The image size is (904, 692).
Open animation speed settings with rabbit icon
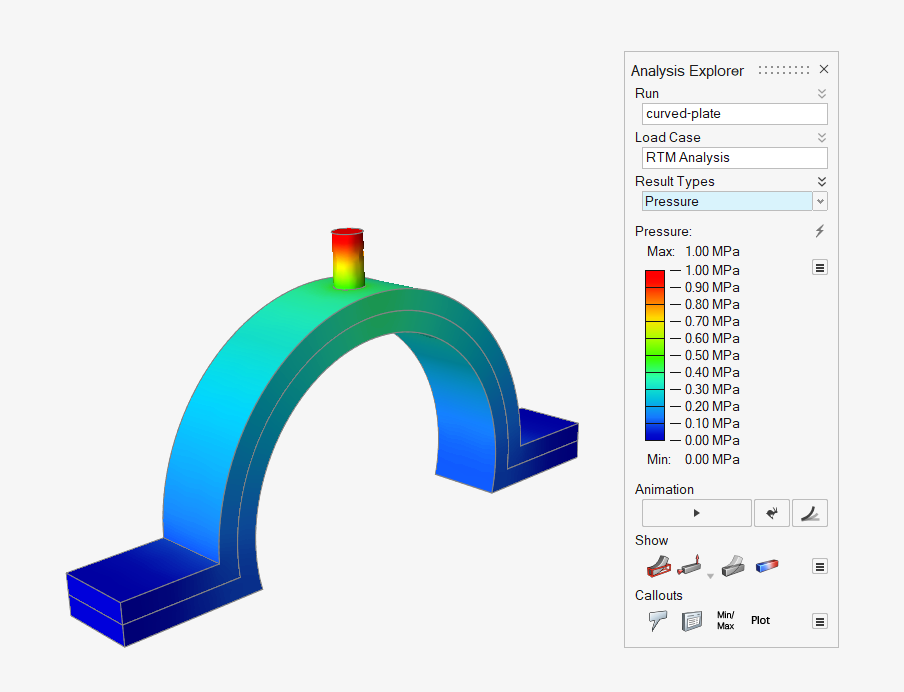click(771, 513)
